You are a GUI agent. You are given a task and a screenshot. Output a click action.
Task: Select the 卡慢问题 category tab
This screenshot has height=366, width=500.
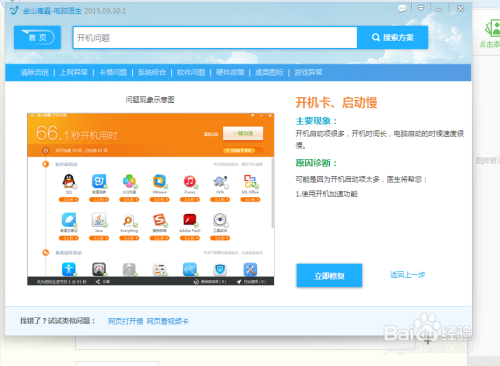pyautogui.click(x=113, y=72)
